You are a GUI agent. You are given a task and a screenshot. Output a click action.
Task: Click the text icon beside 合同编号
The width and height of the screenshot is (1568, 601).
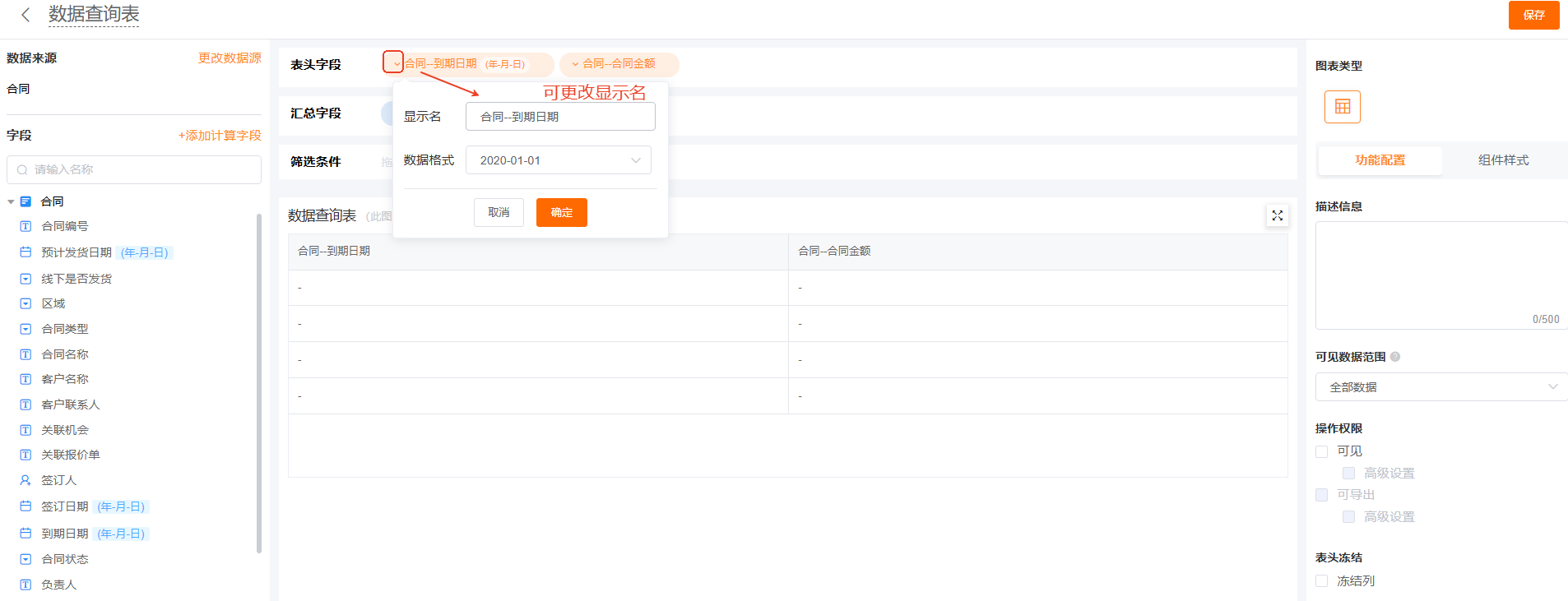tap(26, 226)
